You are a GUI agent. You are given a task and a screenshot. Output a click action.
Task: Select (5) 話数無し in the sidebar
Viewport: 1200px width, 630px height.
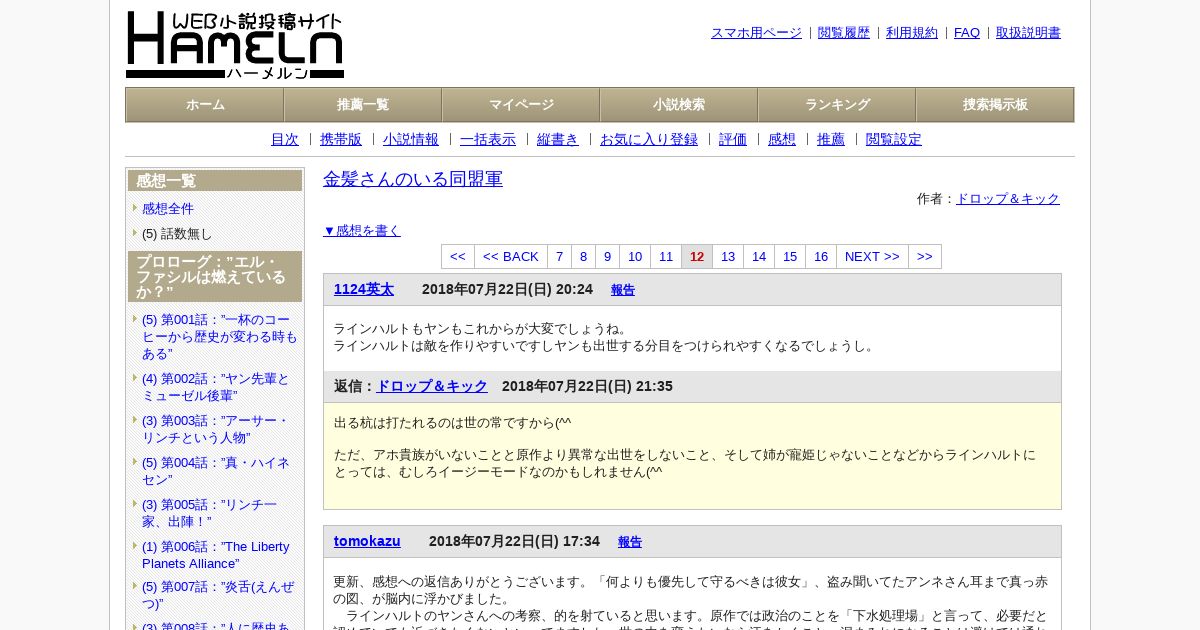pos(177,234)
